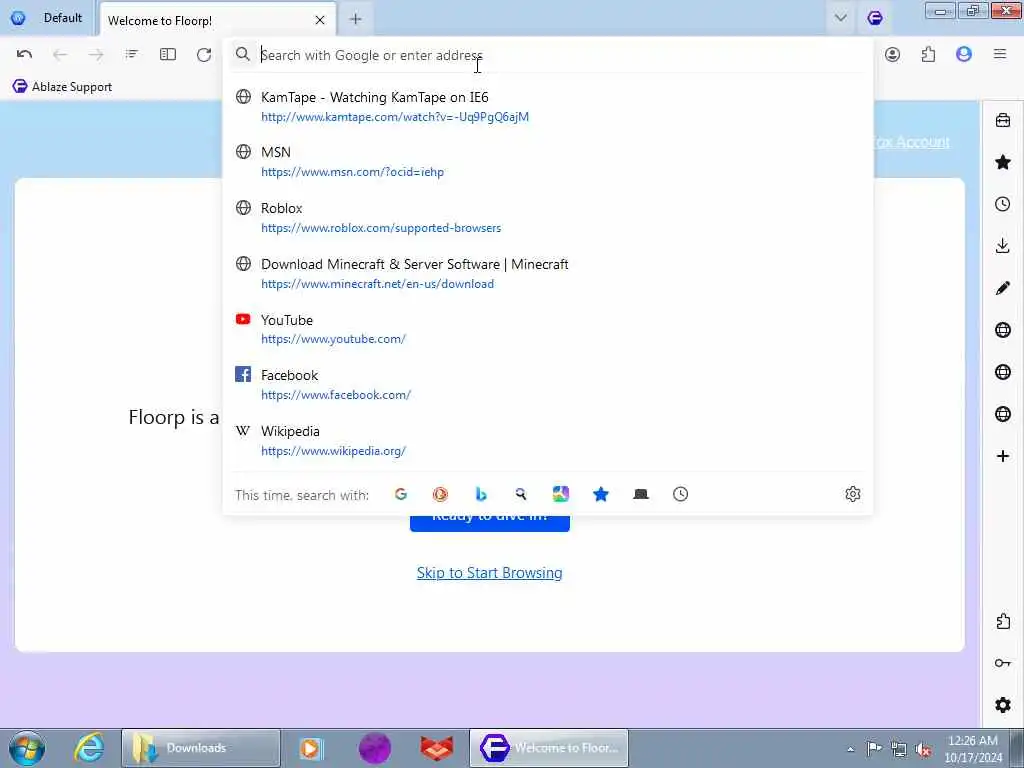Screen dimensions: 1024x768
Task: Add a new web panel with plus
Action: point(1002,456)
